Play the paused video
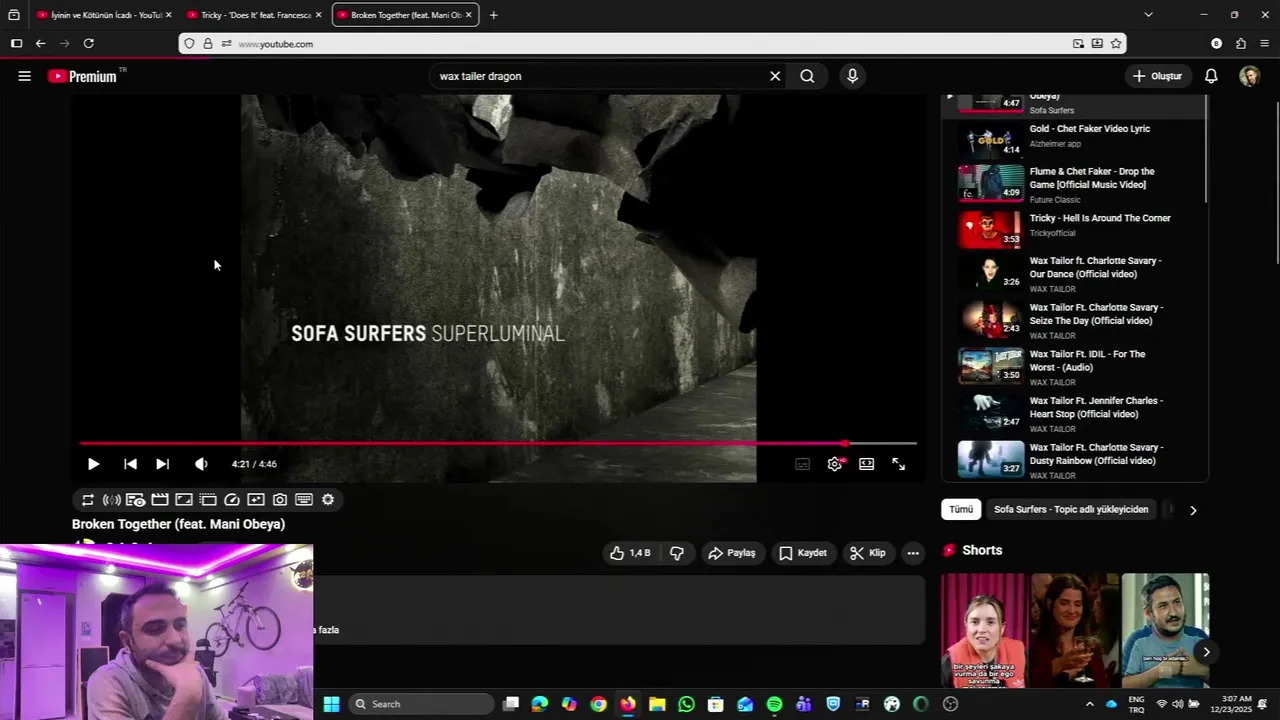Viewport: 1280px width, 720px height. click(x=93, y=464)
